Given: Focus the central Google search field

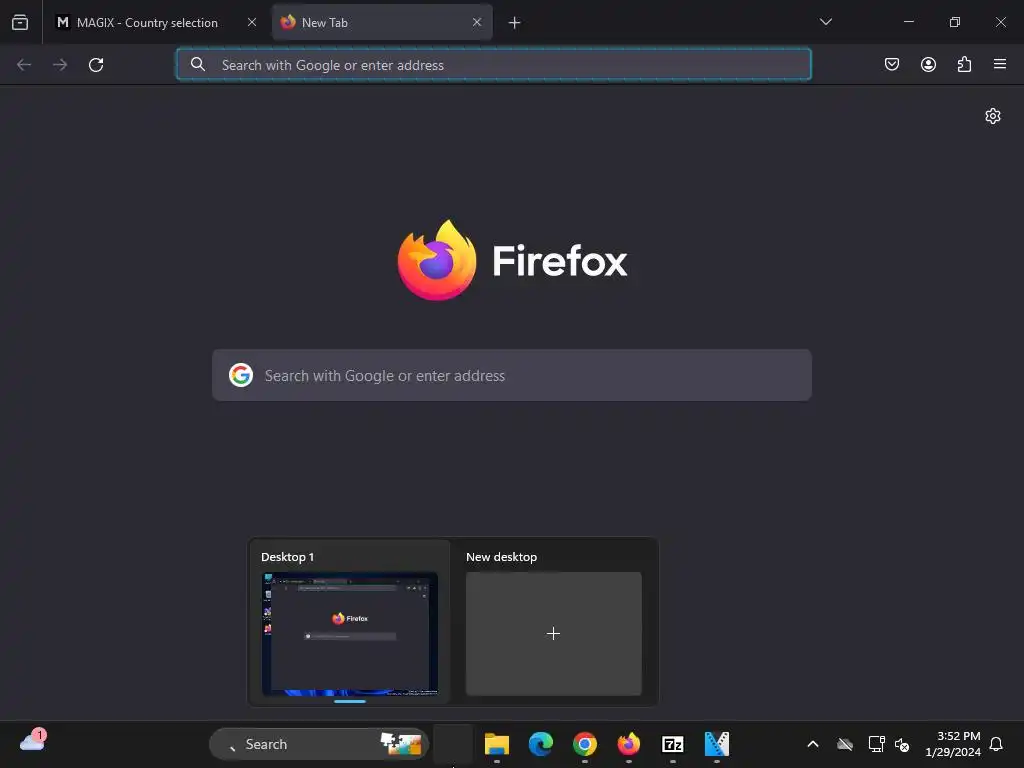Looking at the screenshot, I should pos(512,375).
